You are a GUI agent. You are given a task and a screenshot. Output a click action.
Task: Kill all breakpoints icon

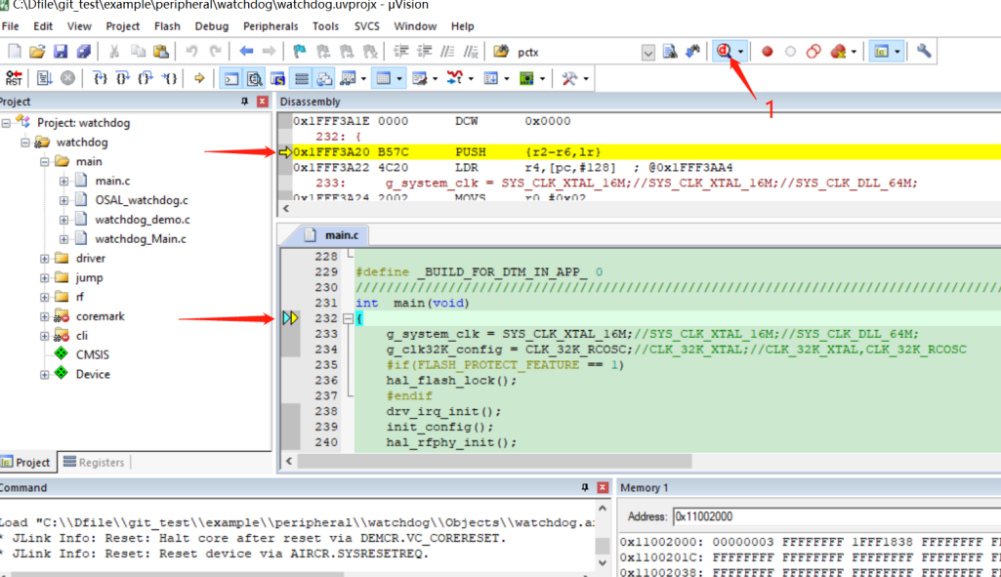(838, 52)
